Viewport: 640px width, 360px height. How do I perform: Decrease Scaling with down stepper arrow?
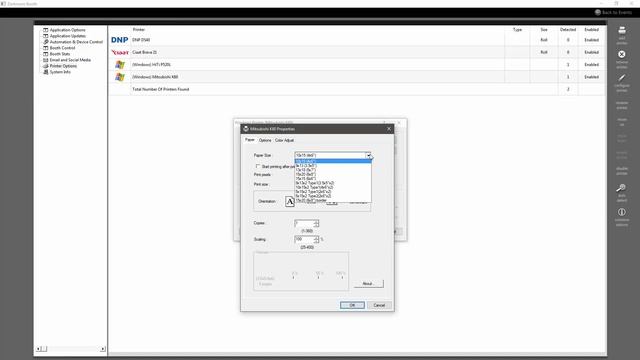(x=316, y=242)
